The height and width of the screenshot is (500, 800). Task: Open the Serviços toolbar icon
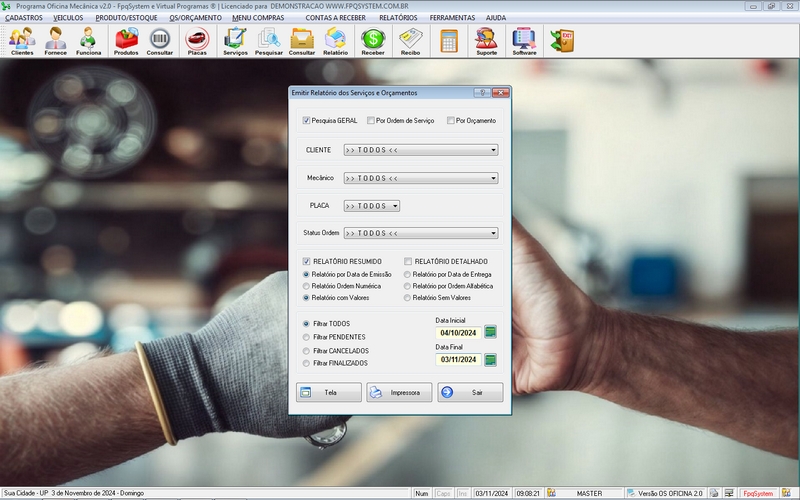pos(235,41)
